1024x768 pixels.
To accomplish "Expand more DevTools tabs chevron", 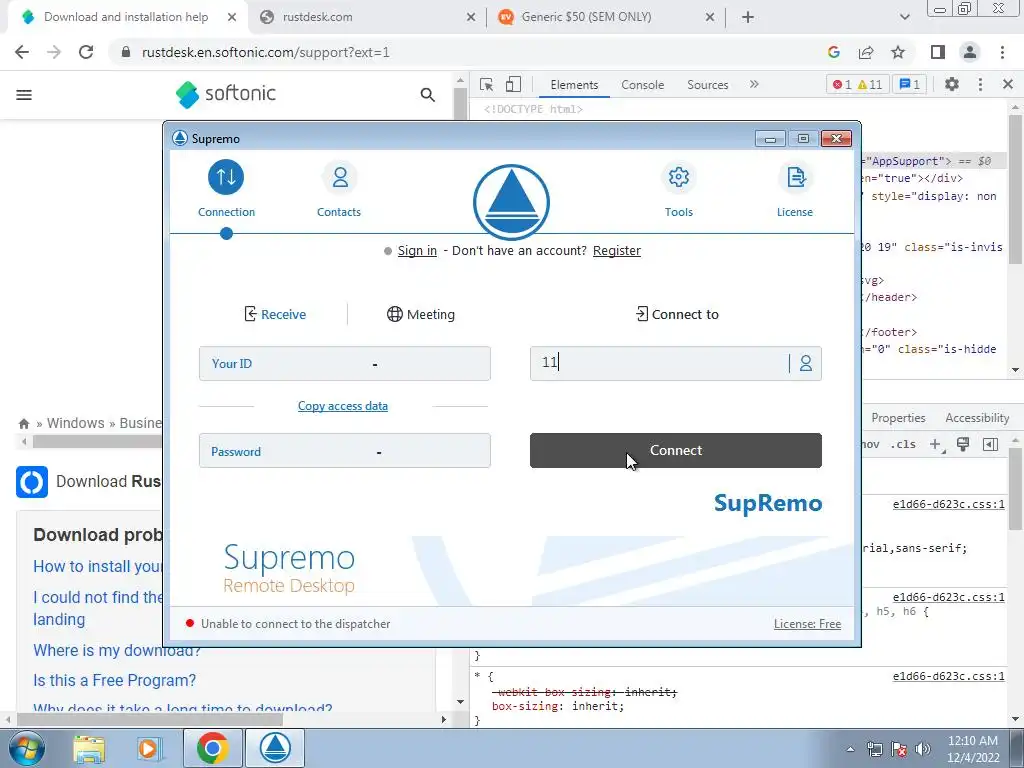I will (x=754, y=84).
